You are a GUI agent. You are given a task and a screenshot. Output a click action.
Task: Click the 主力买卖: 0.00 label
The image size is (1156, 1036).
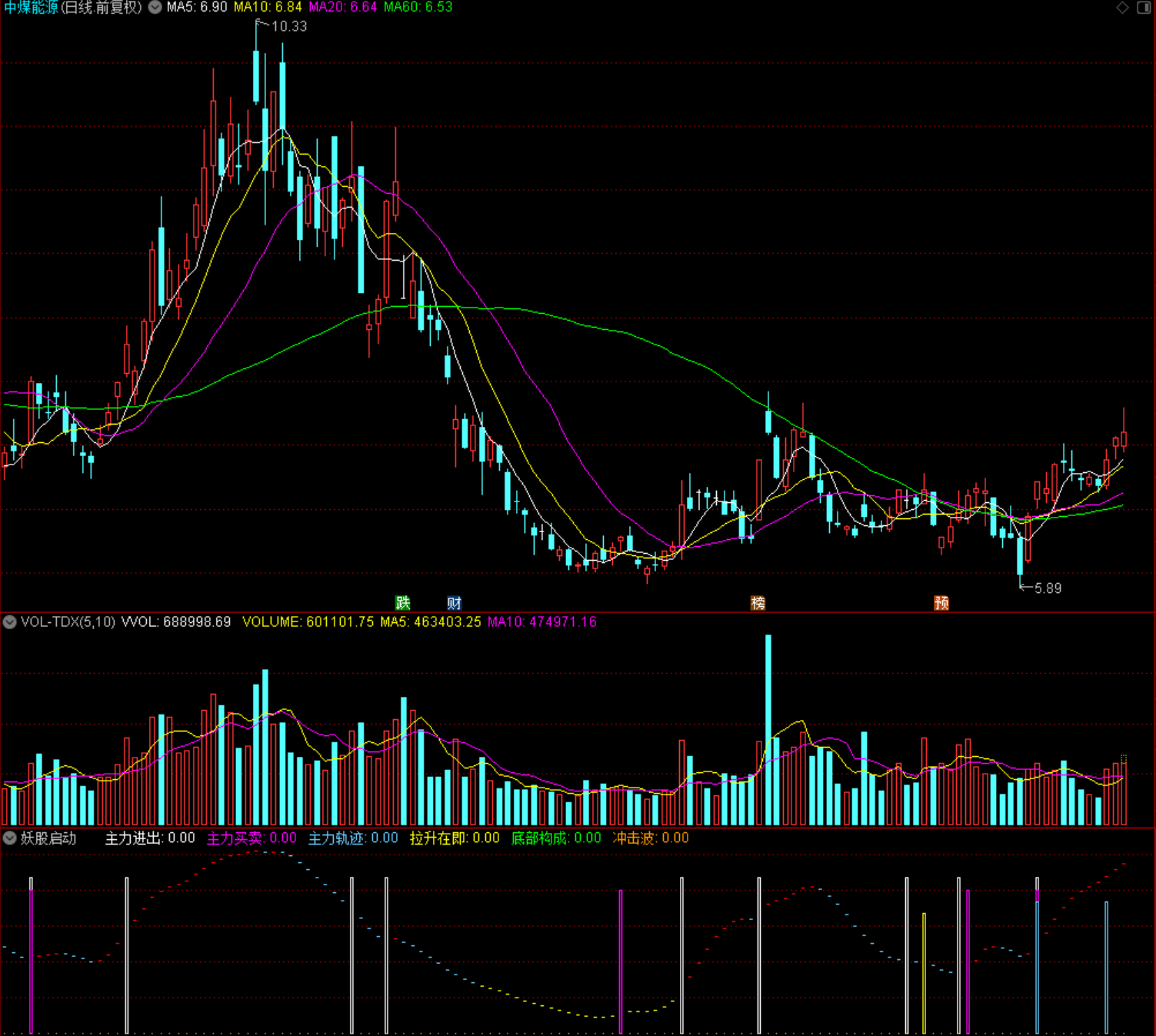pos(252,838)
